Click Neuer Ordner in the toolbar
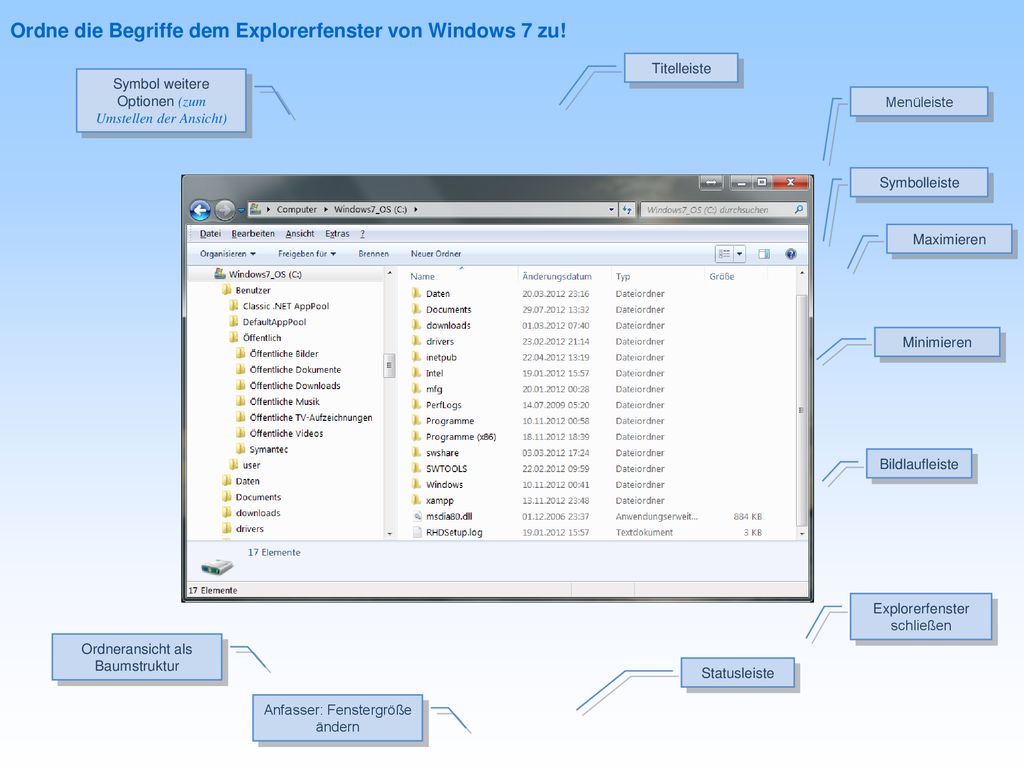This screenshot has height=768, width=1024. tap(436, 254)
